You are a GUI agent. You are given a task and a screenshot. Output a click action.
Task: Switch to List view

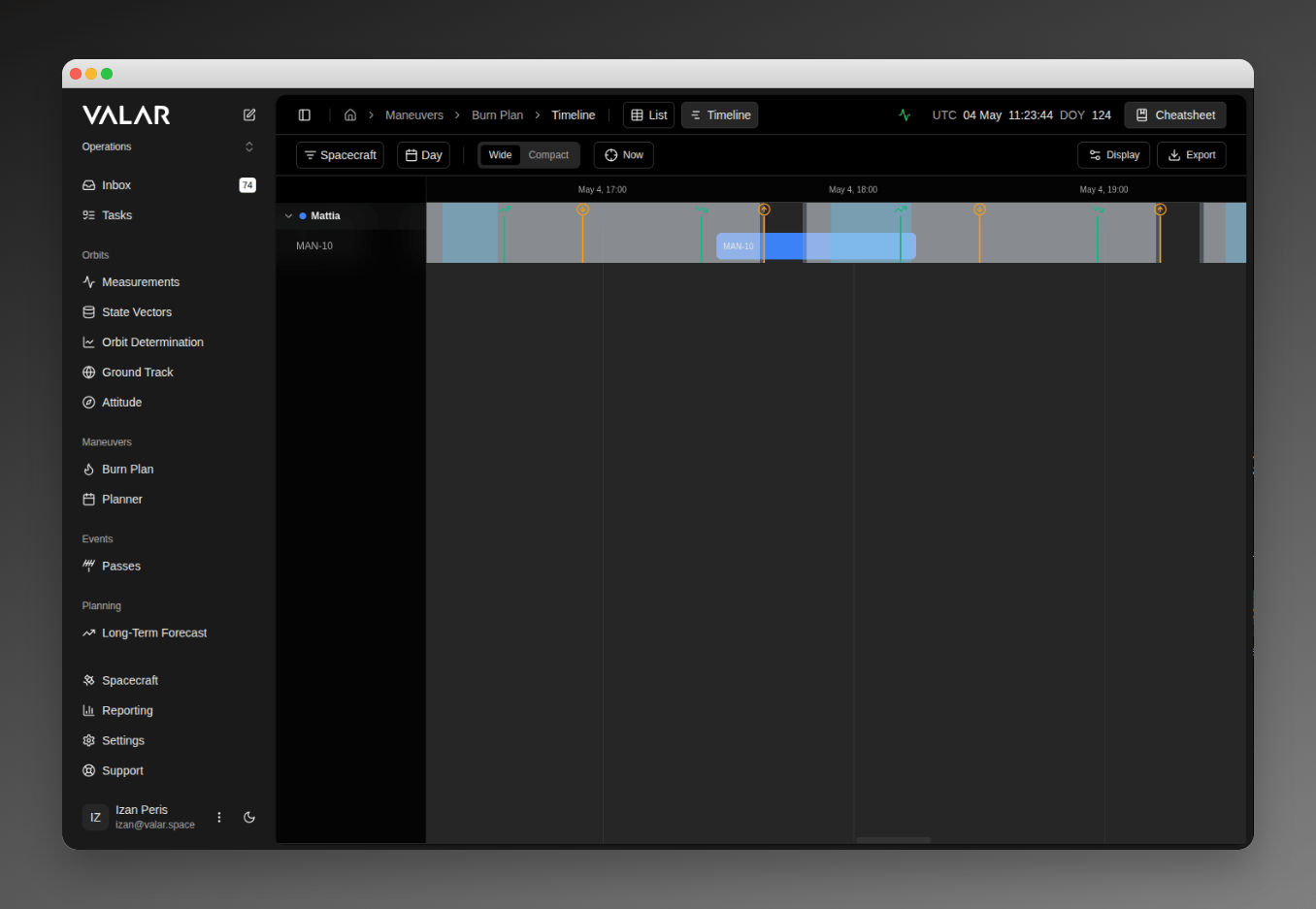pyautogui.click(x=649, y=115)
